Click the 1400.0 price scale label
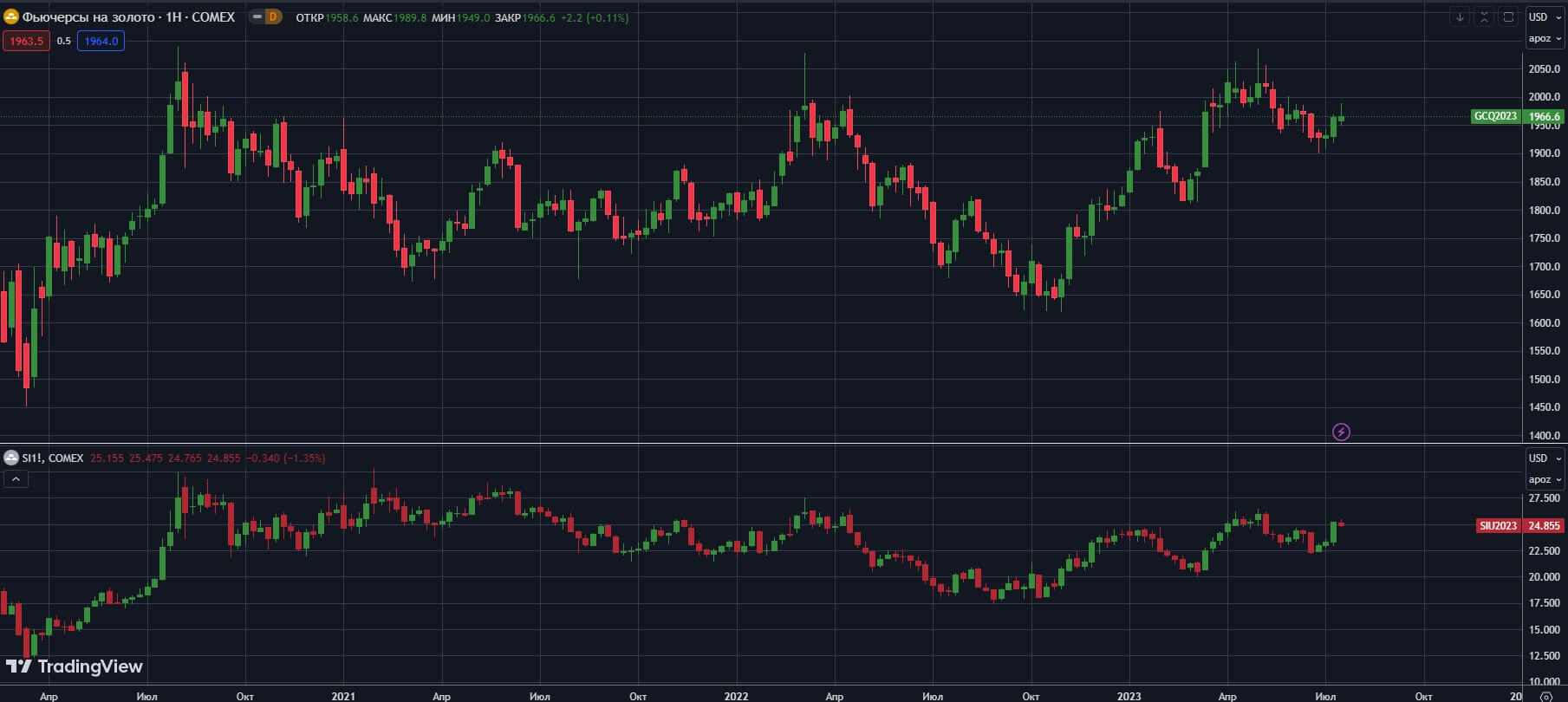 coord(1544,436)
